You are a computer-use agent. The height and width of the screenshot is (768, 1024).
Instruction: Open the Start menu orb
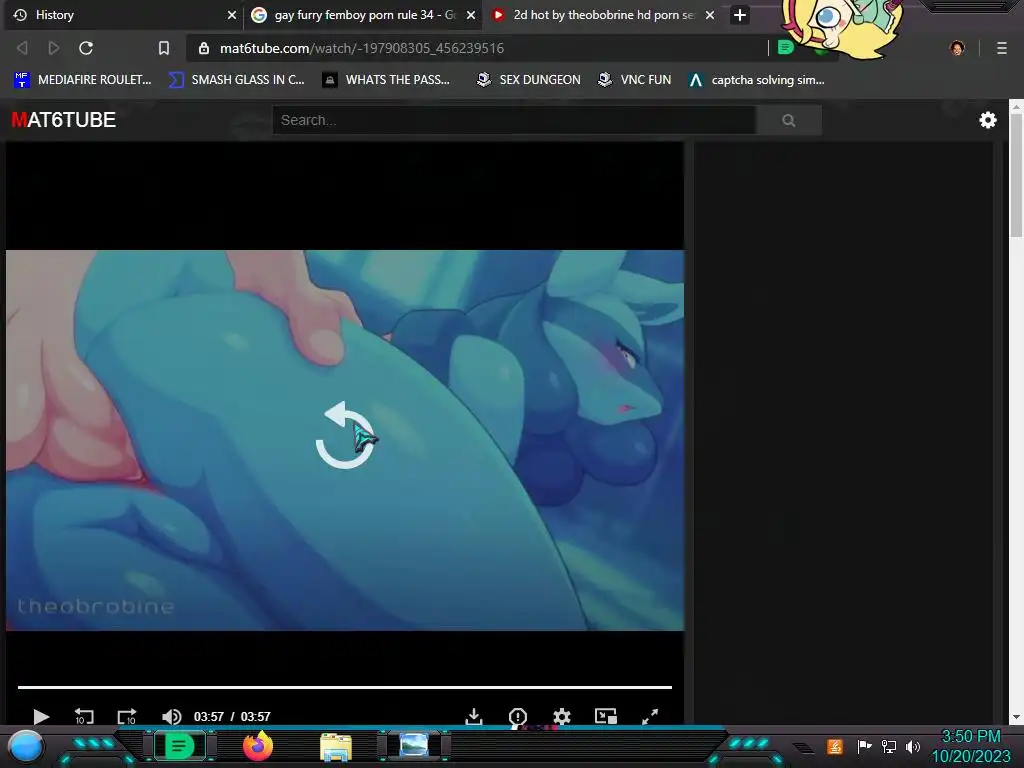[x=26, y=746]
